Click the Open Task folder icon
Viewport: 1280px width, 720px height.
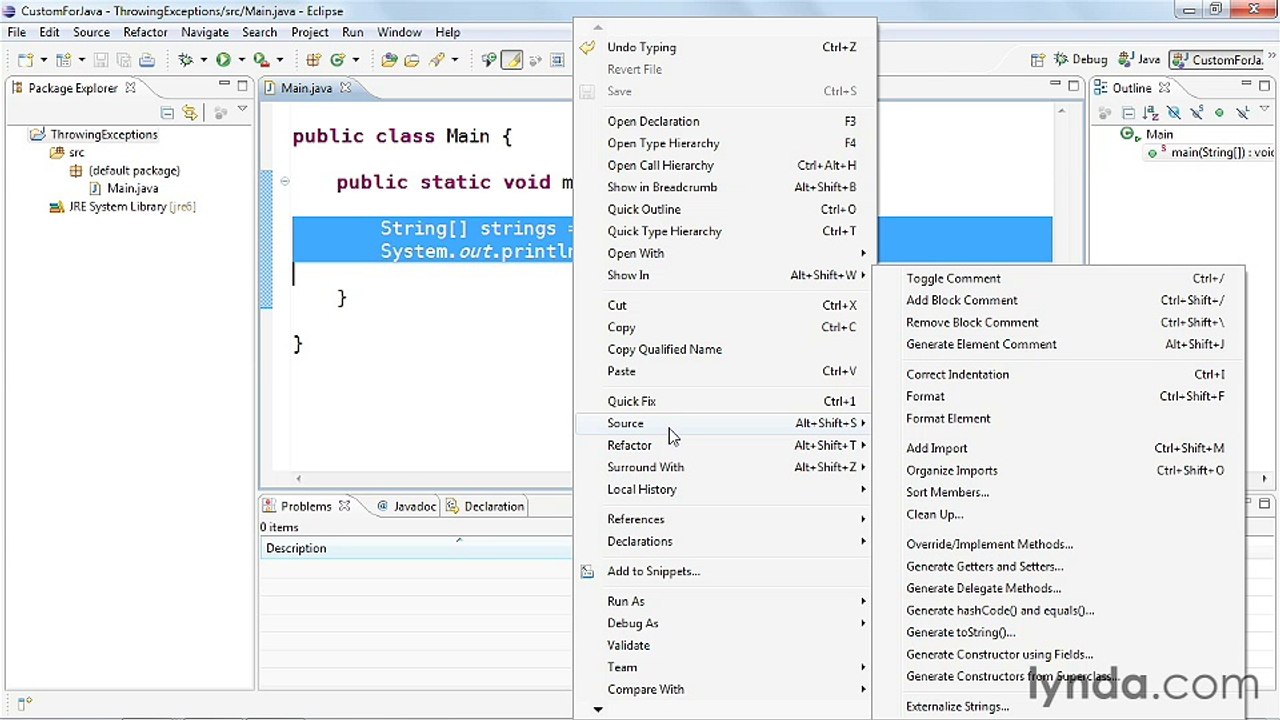(x=411, y=60)
